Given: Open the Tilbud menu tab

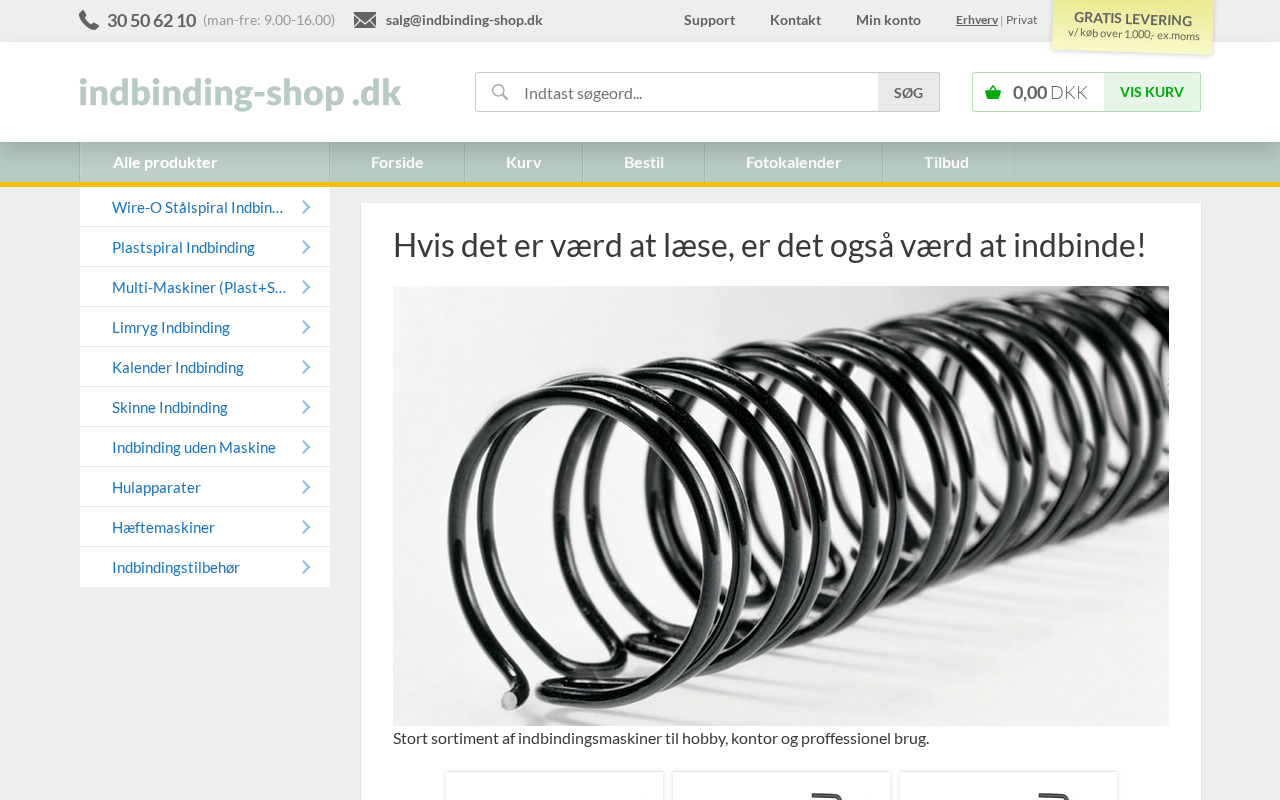Looking at the screenshot, I should tap(946, 162).
